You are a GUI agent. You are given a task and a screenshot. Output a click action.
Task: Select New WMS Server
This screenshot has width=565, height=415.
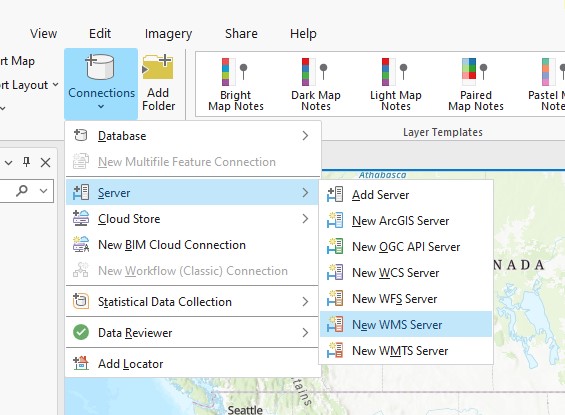tap(406, 325)
